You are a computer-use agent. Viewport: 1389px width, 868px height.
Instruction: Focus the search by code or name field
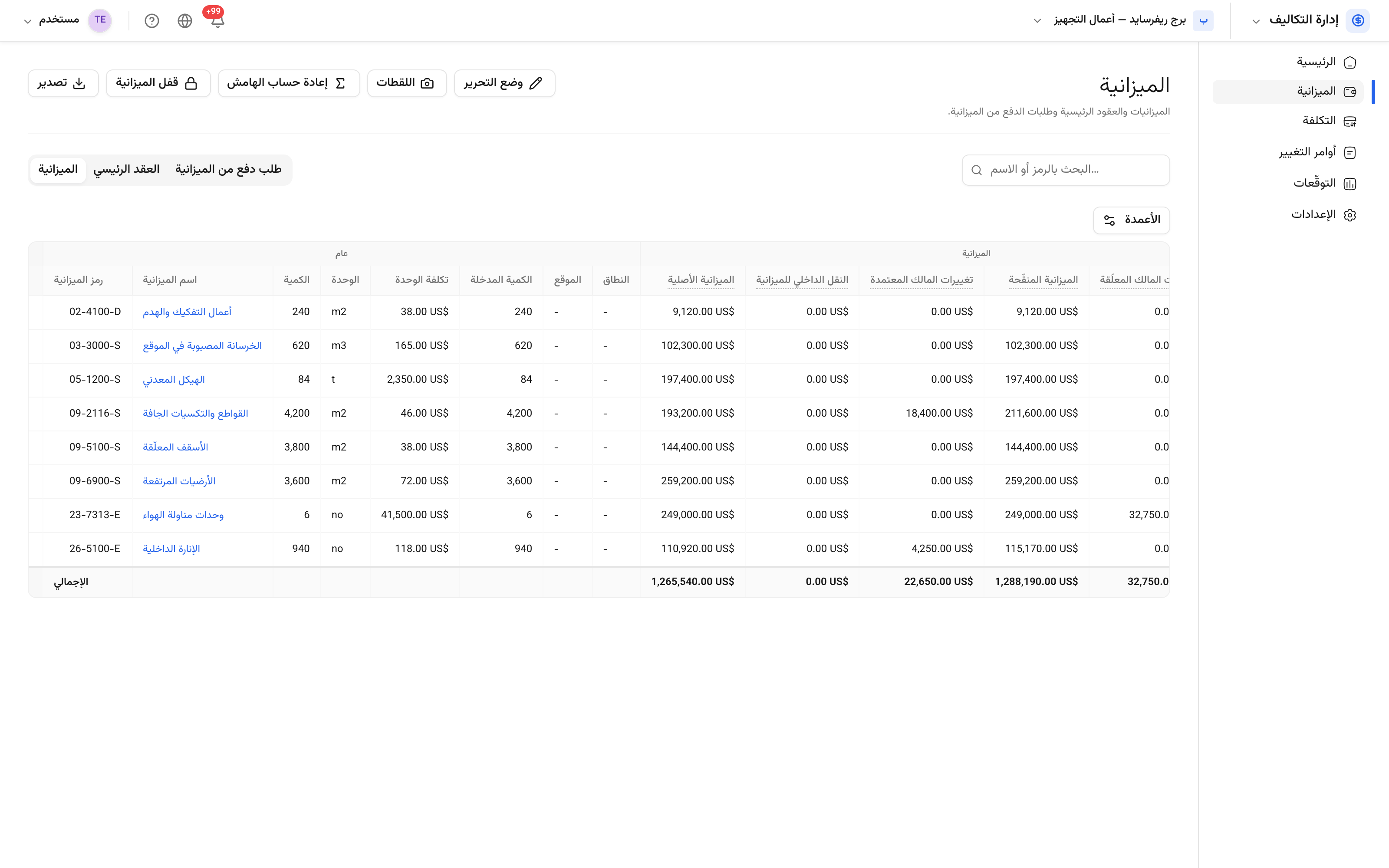point(1065,170)
